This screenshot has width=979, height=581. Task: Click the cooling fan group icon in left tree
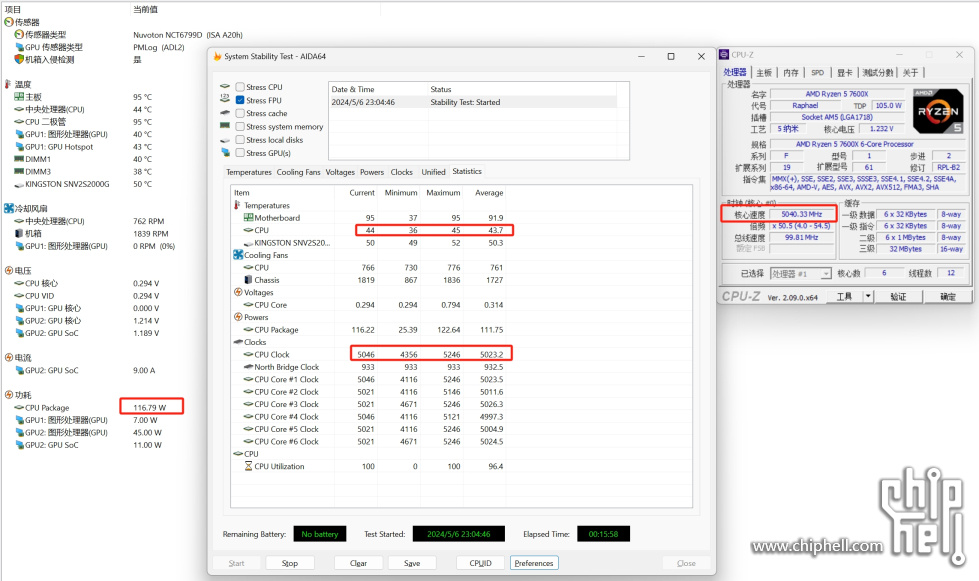pyautogui.click(x=9, y=208)
